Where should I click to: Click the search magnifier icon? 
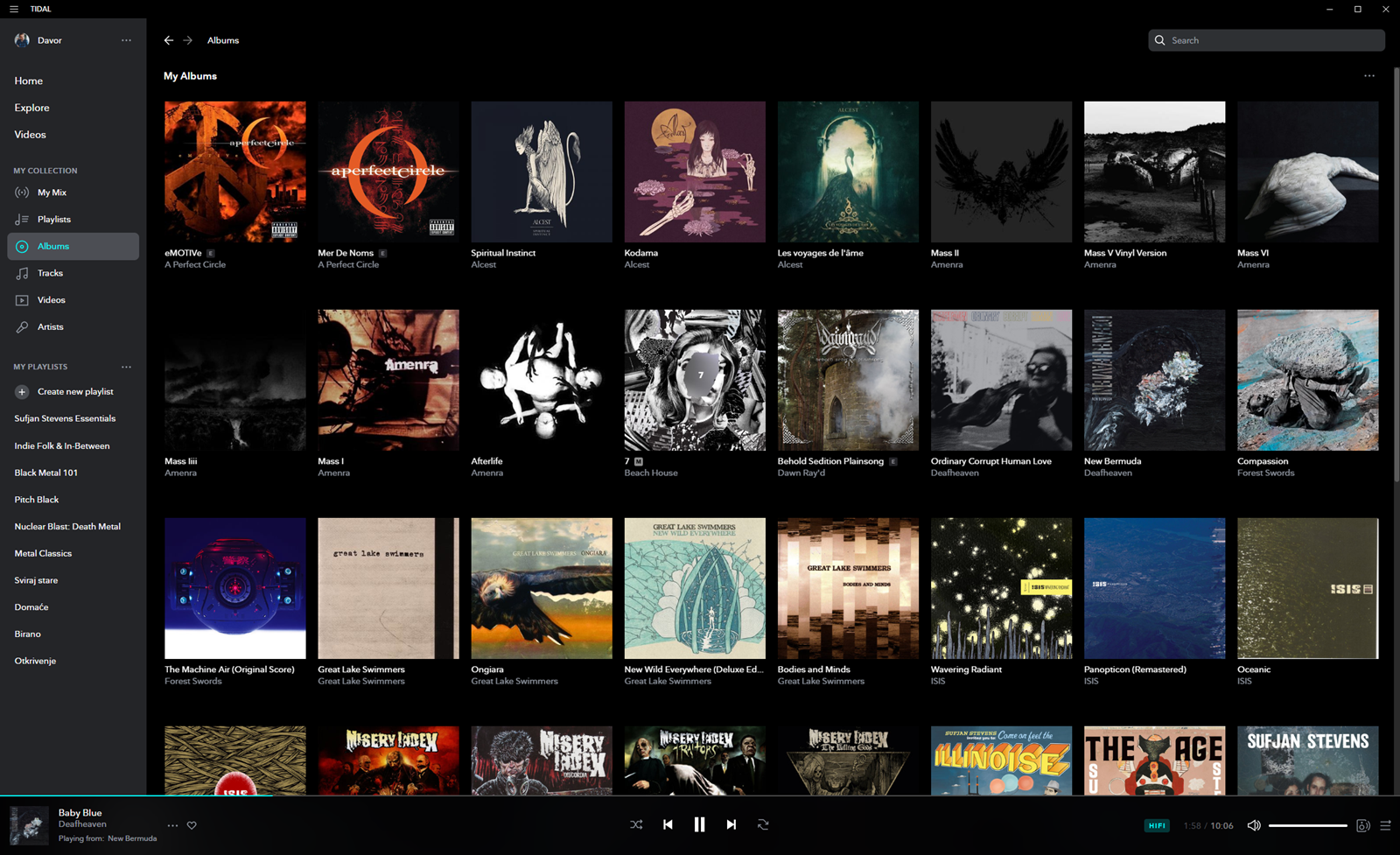[1160, 40]
